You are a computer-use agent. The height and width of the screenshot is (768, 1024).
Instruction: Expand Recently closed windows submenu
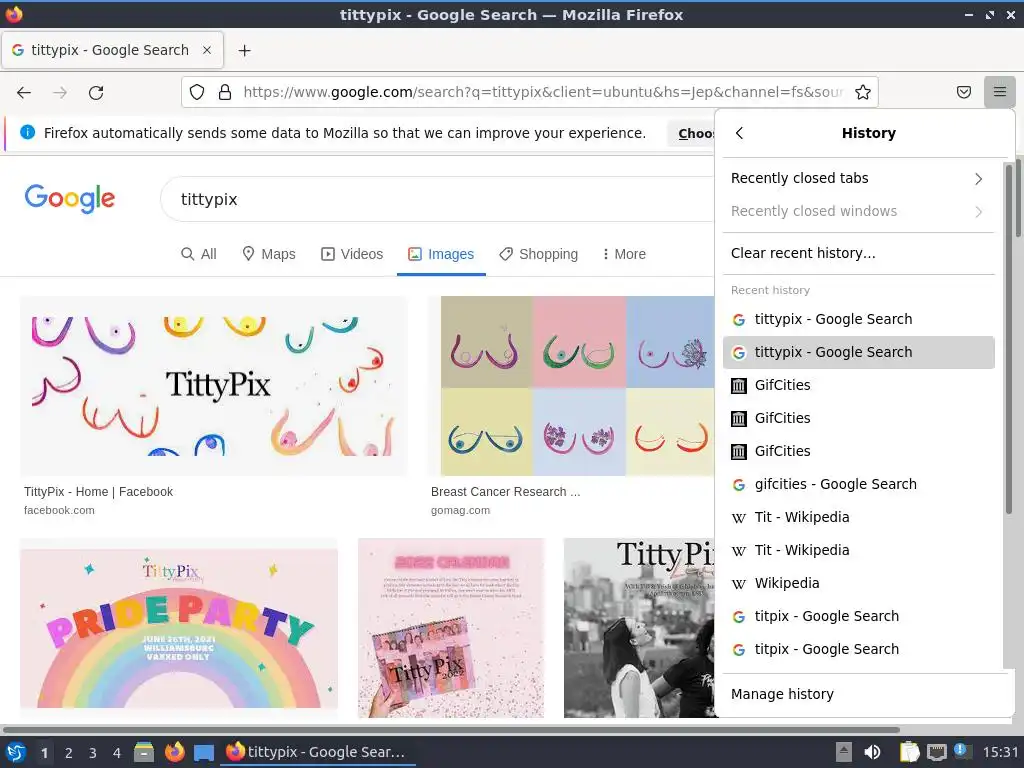(x=858, y=211)
